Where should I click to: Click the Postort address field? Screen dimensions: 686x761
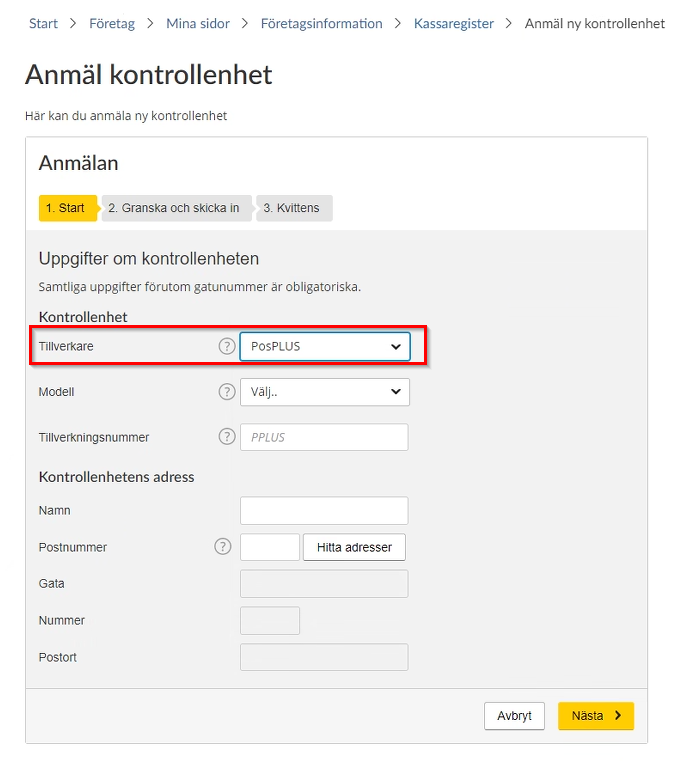pyautogui.click(x=324, y=657)
